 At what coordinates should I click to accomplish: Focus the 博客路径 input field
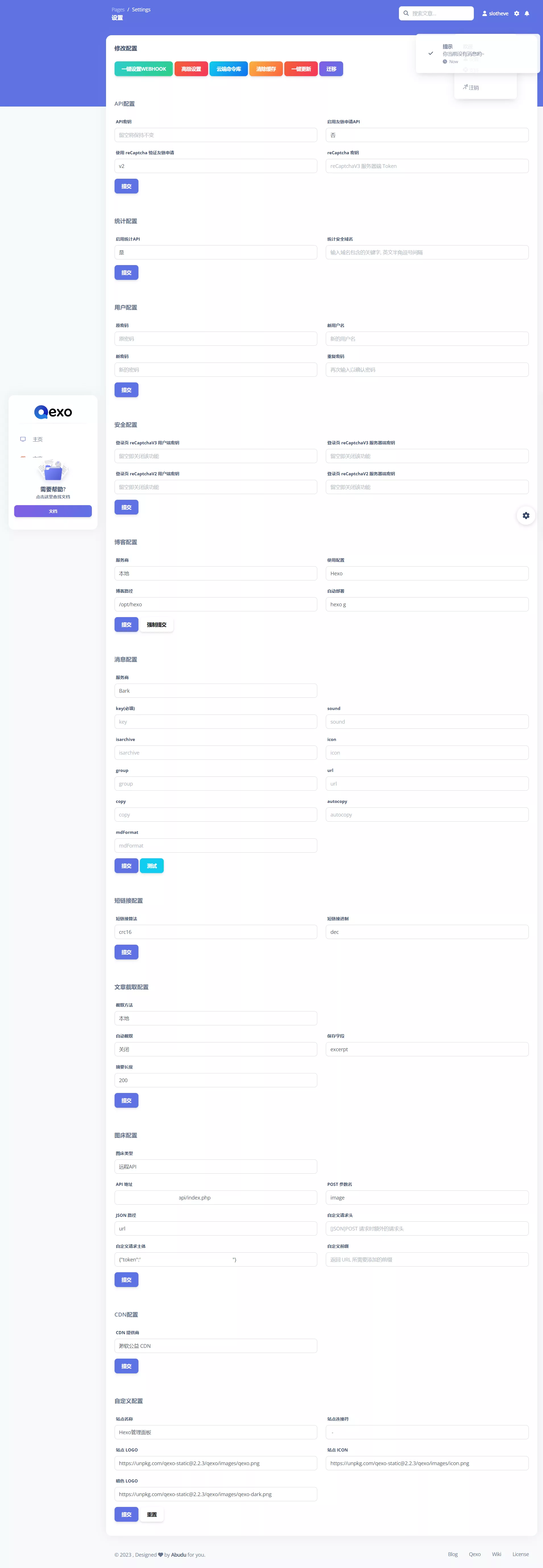pyautogui.click(x=216, y=604)
